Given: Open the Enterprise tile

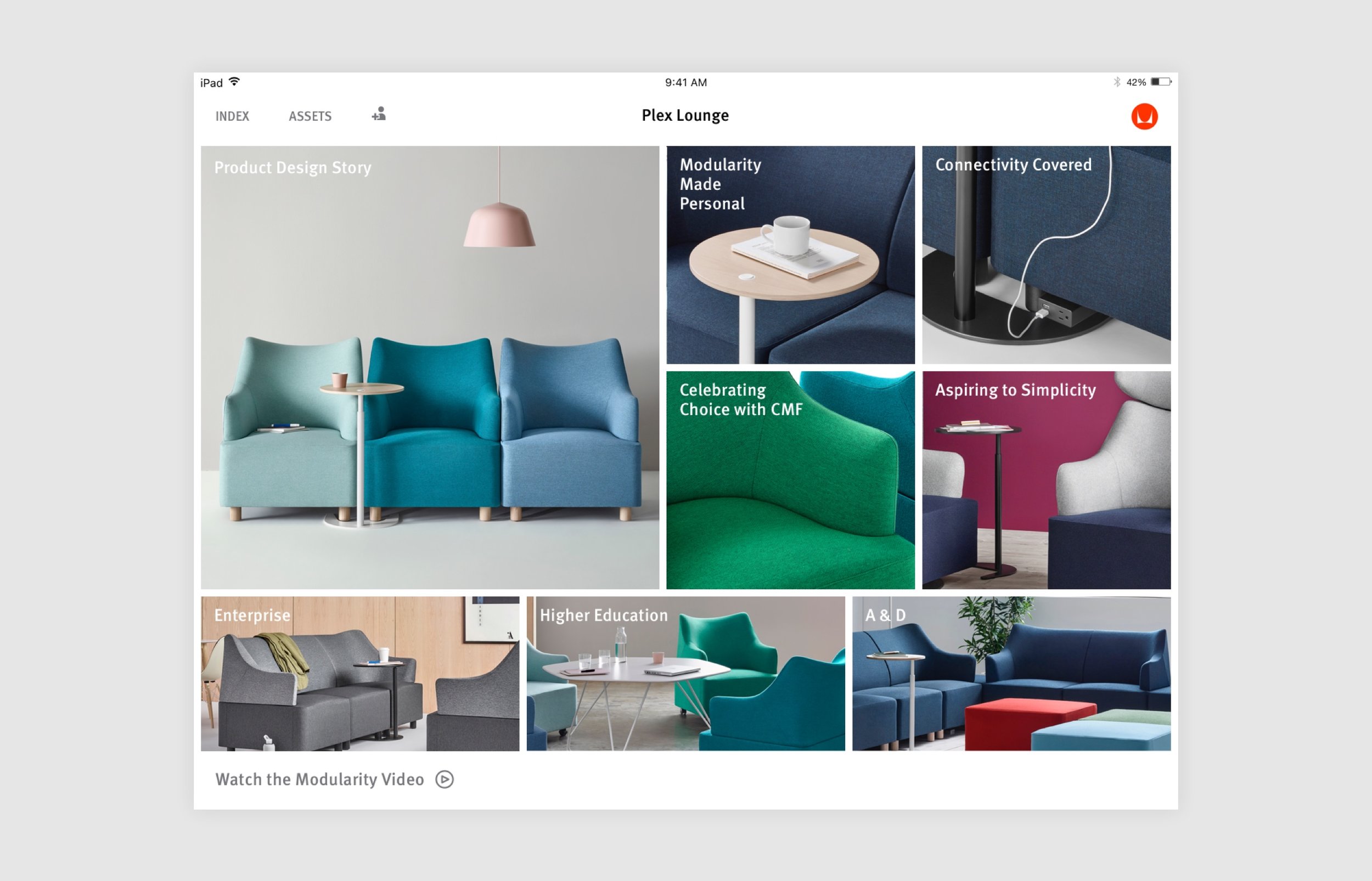Looking at the screenshot, I should (x=360, y=673).
